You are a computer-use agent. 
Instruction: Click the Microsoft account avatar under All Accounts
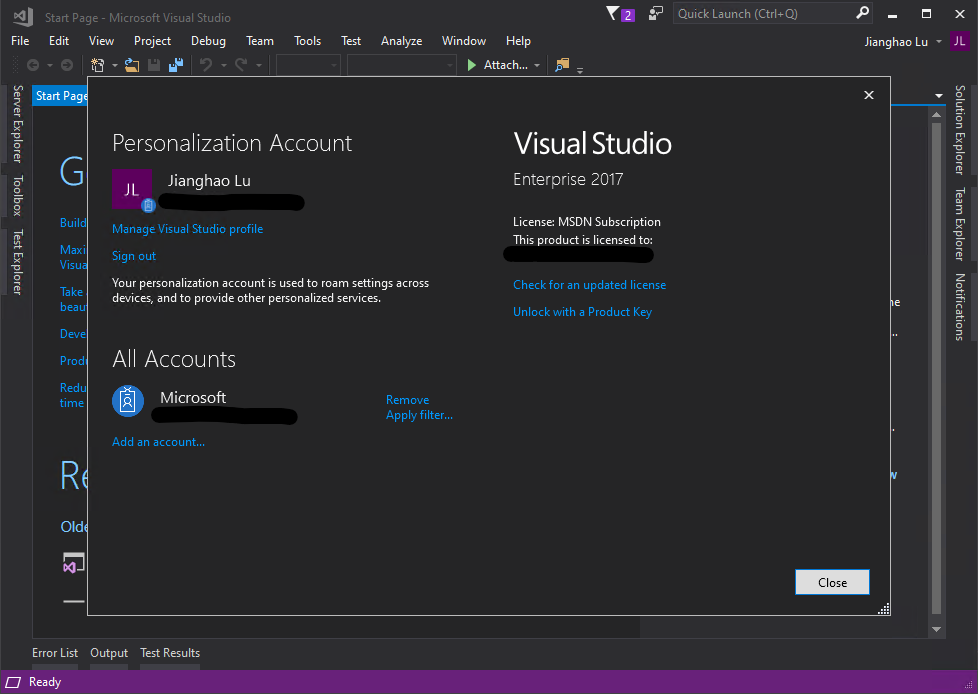click(x=127, y=401)
